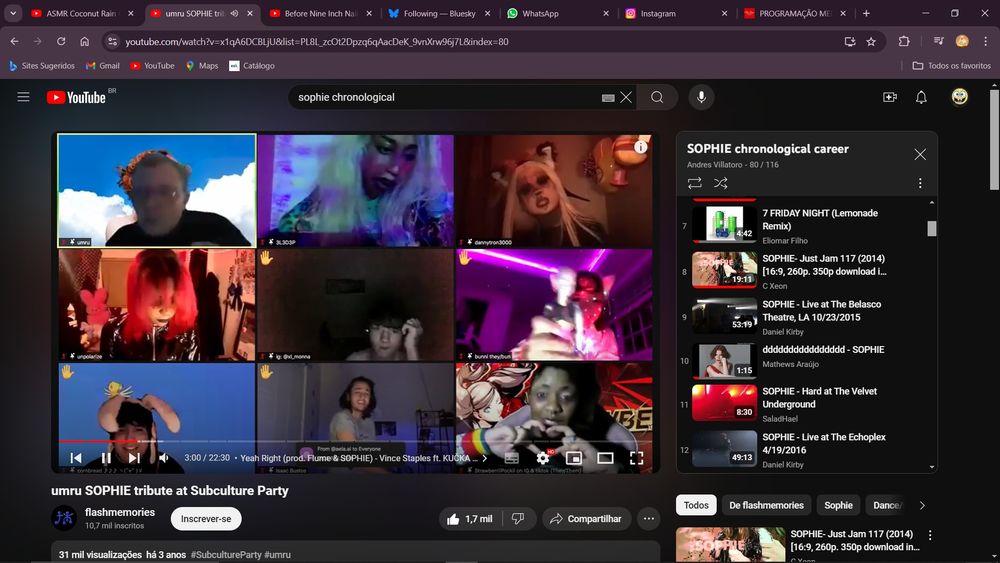Switch to miniplayer mode
Screen dimensions: 1000x563
click(574, 458)
